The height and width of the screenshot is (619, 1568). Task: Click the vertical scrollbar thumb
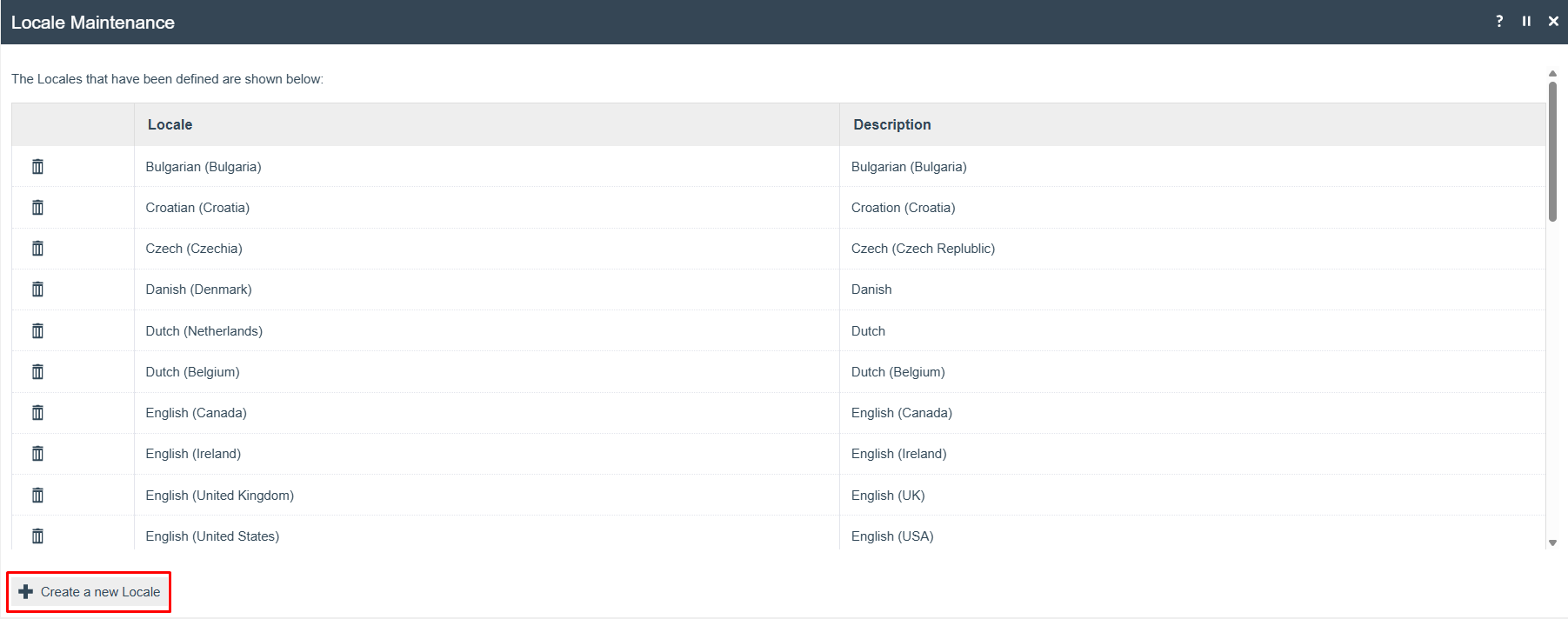click(1552, 151)
